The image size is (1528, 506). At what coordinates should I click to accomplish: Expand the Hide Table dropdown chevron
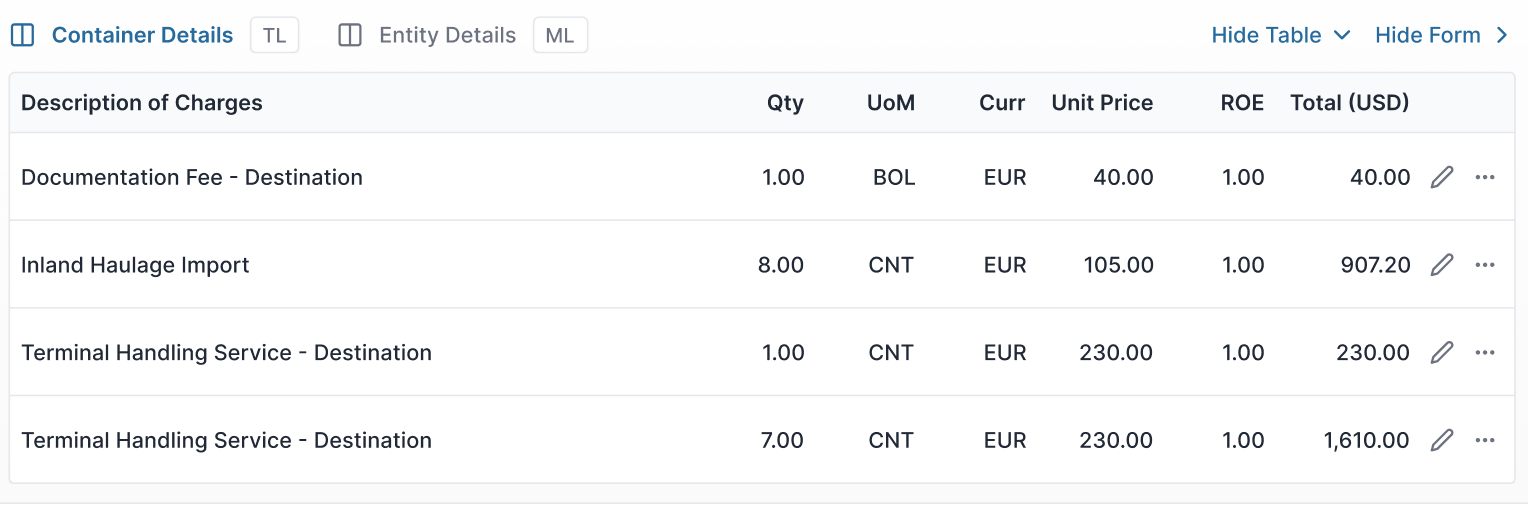point(1342,36)
